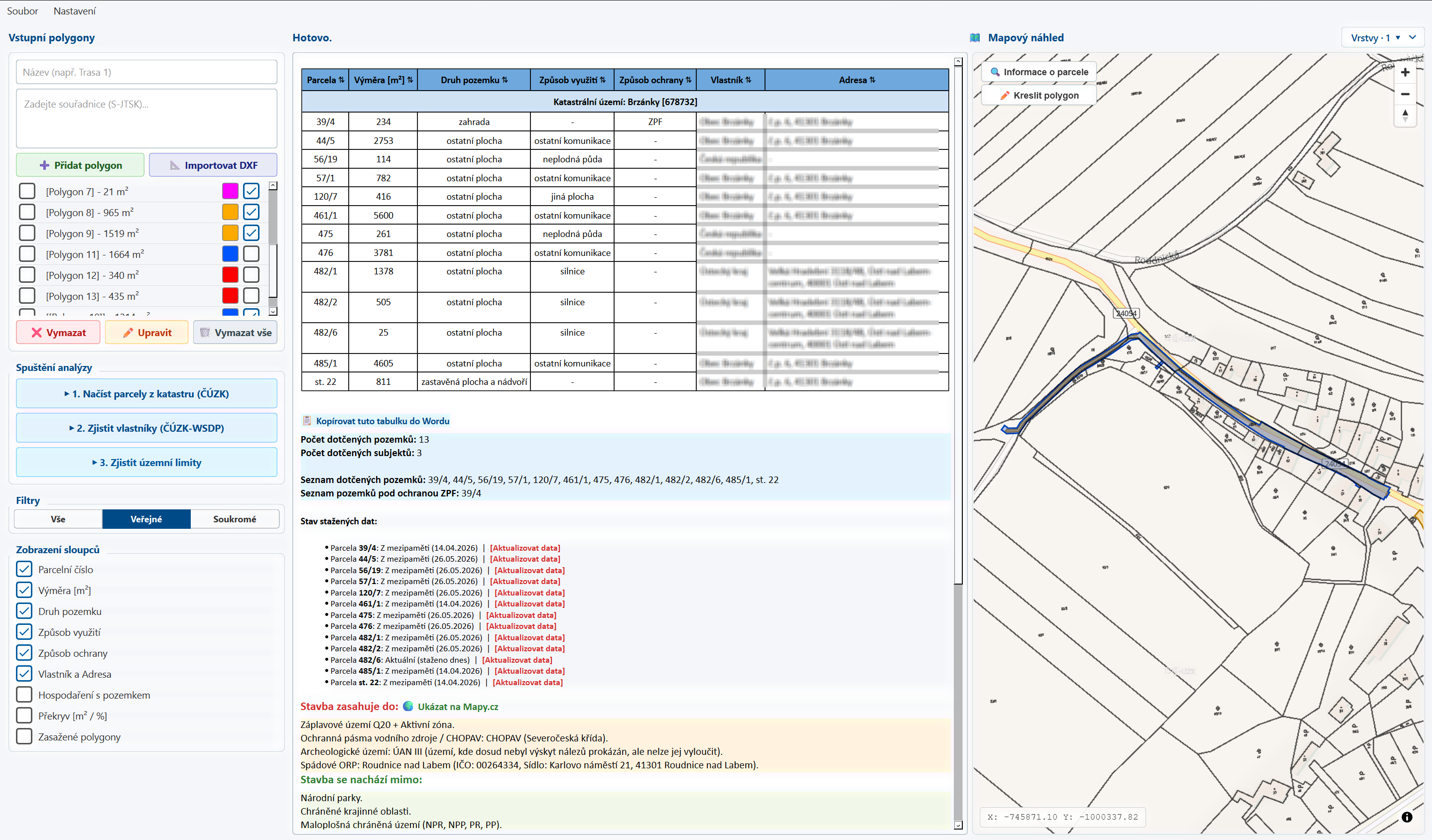Sort table by Způsob ochrany arrows
Viewport: 1432px width, 840px height.
click(689, 80)
